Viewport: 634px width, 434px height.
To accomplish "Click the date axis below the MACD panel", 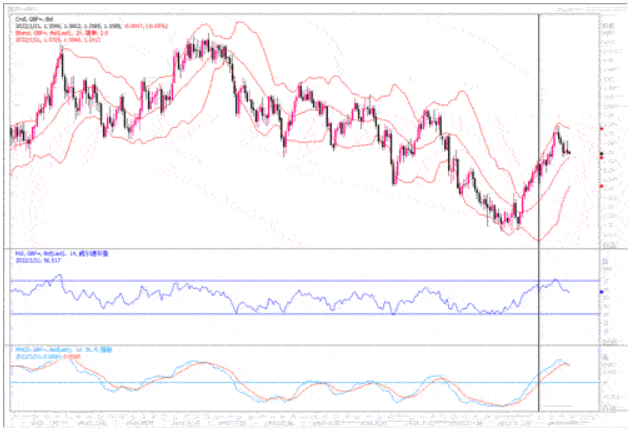I will [300, 418].
